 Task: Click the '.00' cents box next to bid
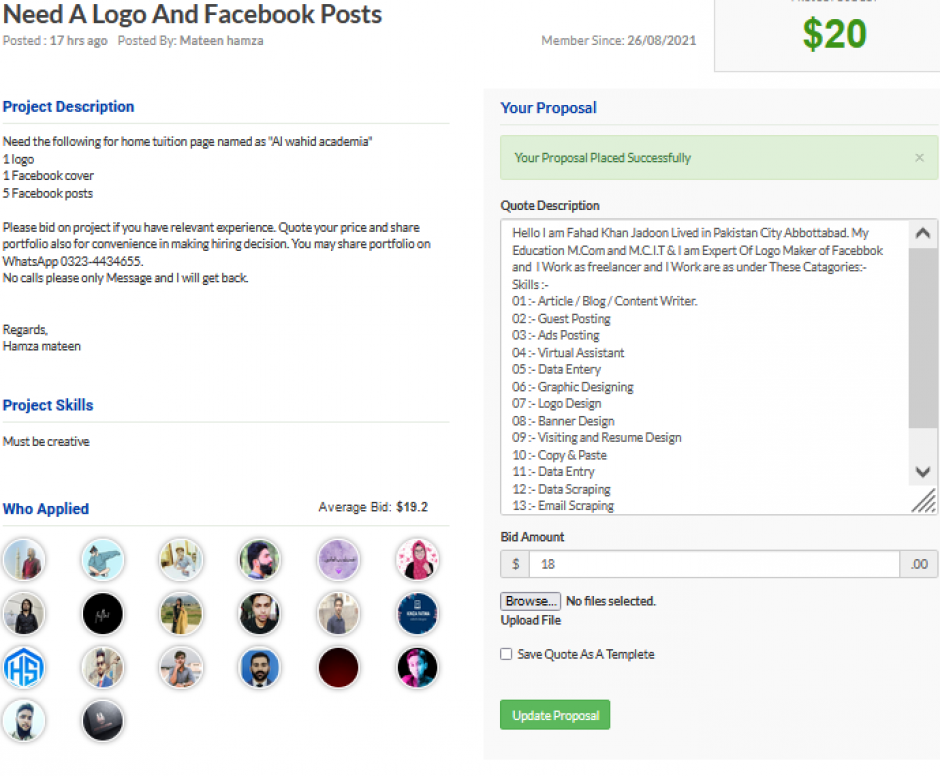click(x=918, y=564)
